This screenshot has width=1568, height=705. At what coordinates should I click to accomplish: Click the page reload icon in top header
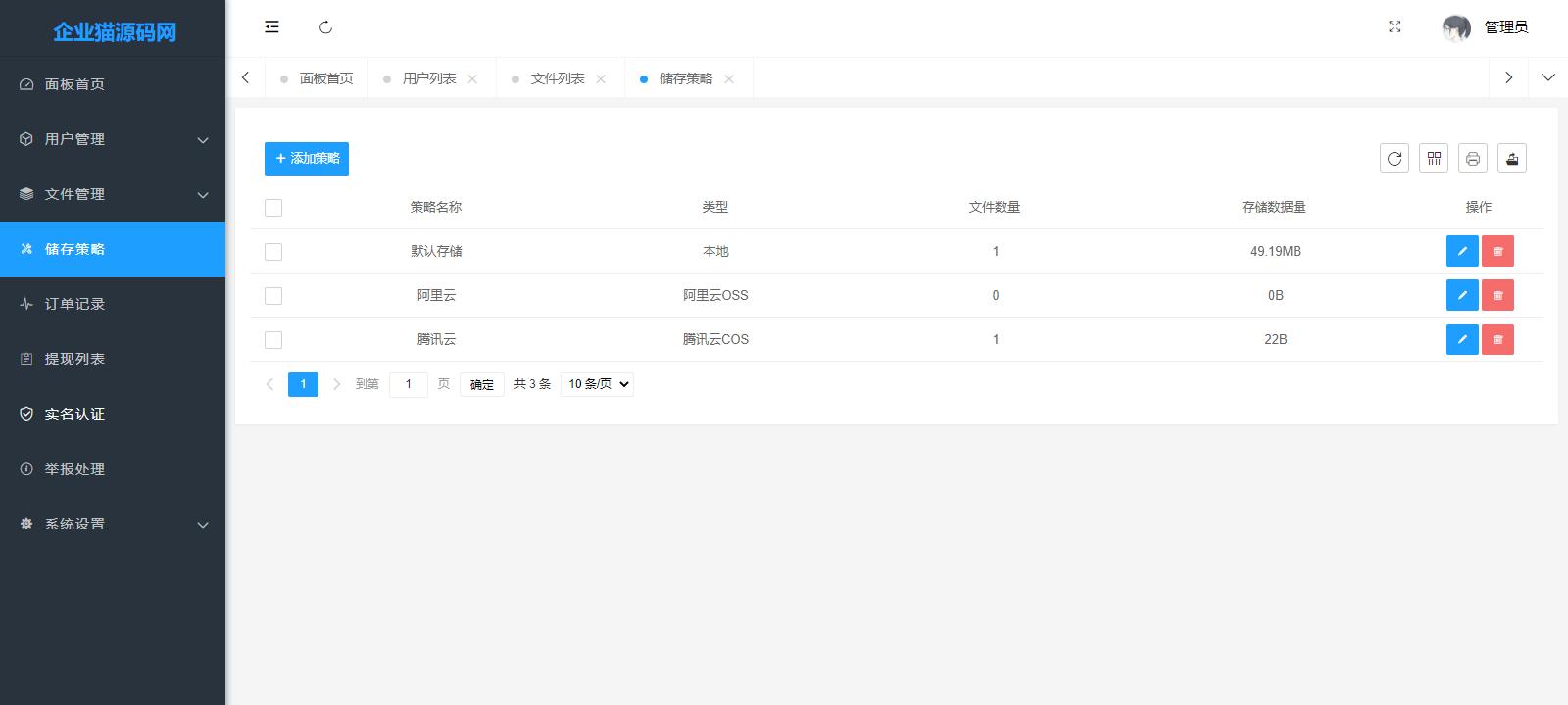point(326,27)
